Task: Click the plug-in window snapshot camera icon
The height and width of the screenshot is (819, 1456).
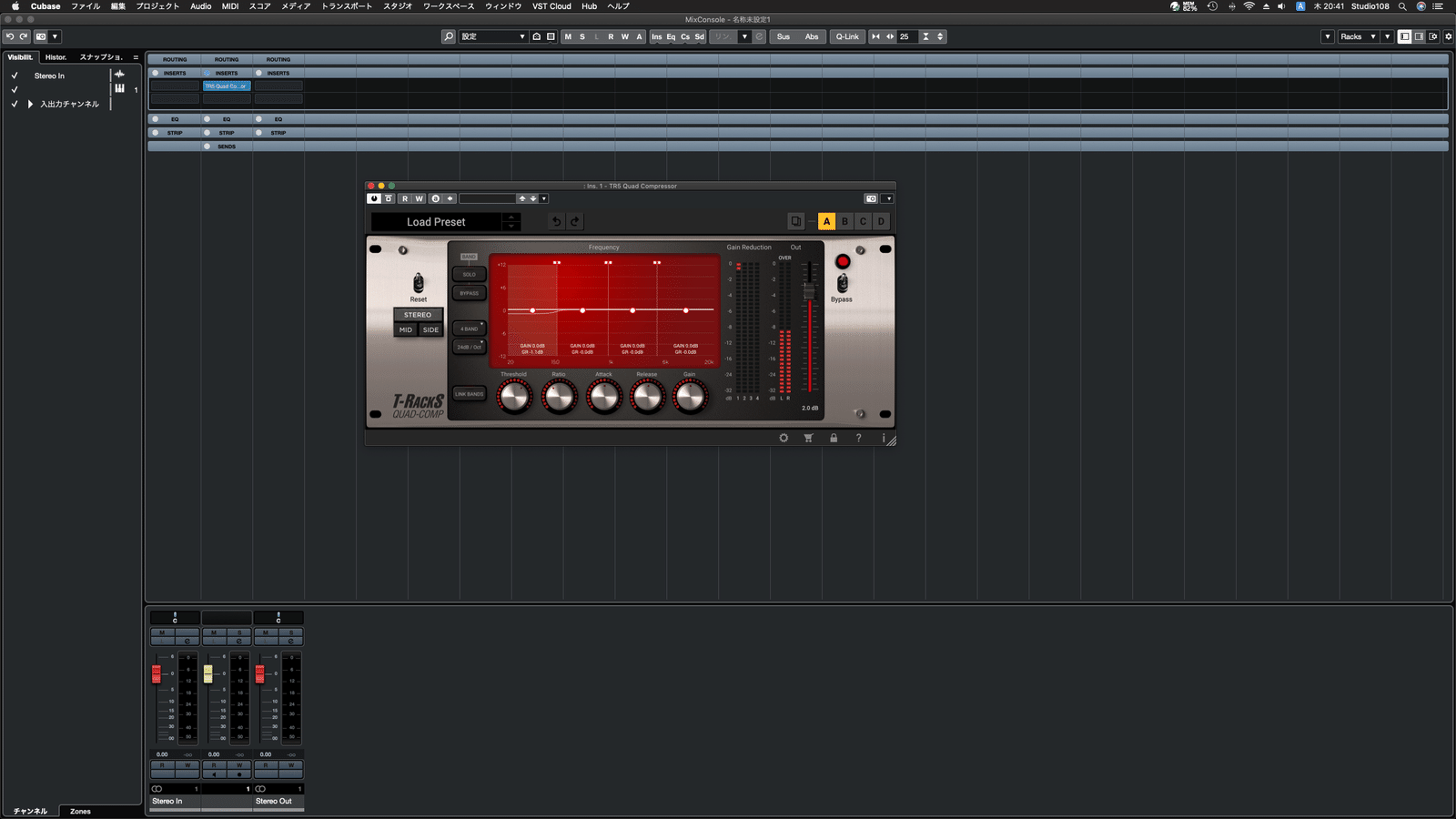Action: point(871,198)
